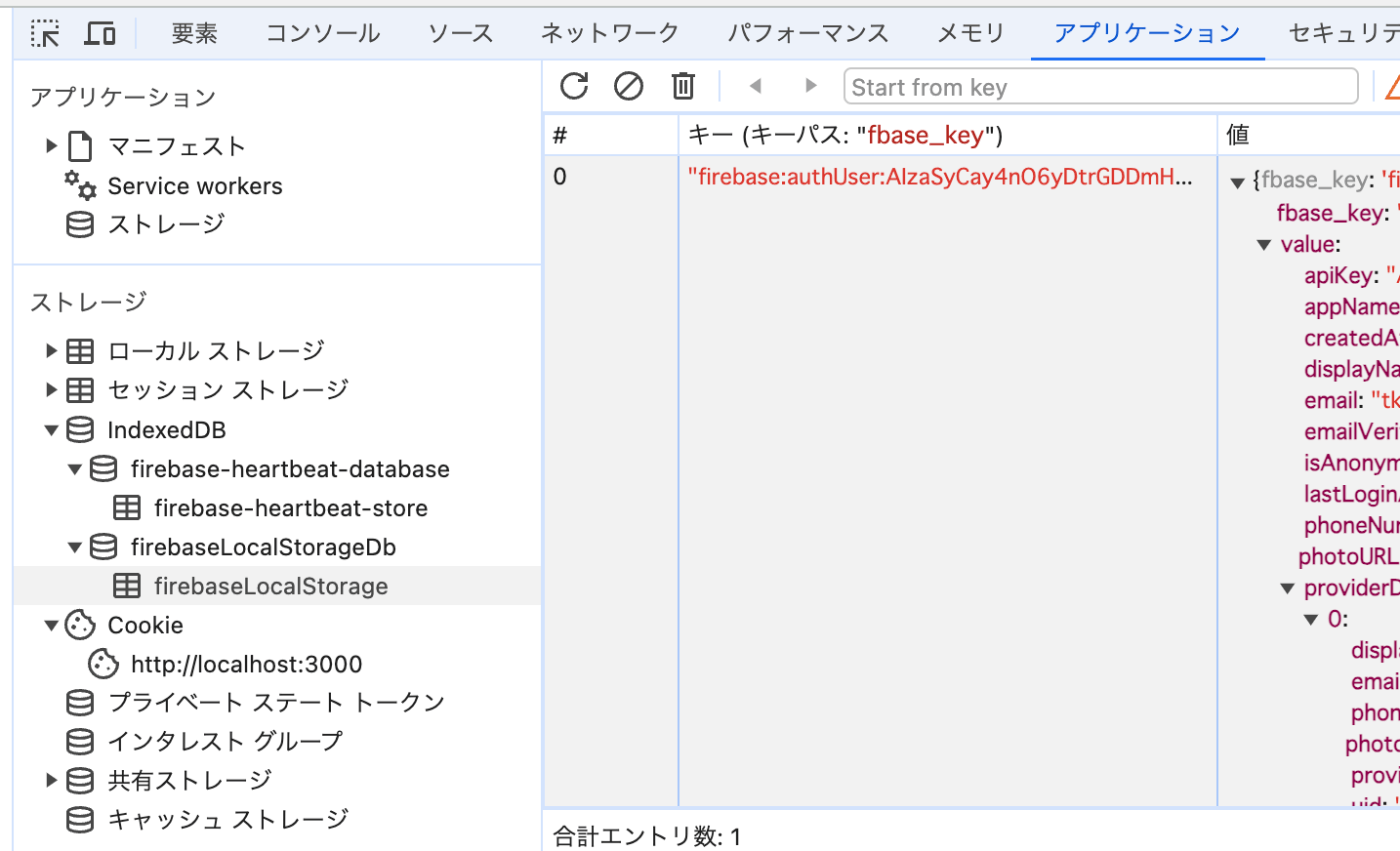Click the delete selected trash icon
This screenshot has width=1400, height=851.
coord(683,86)
